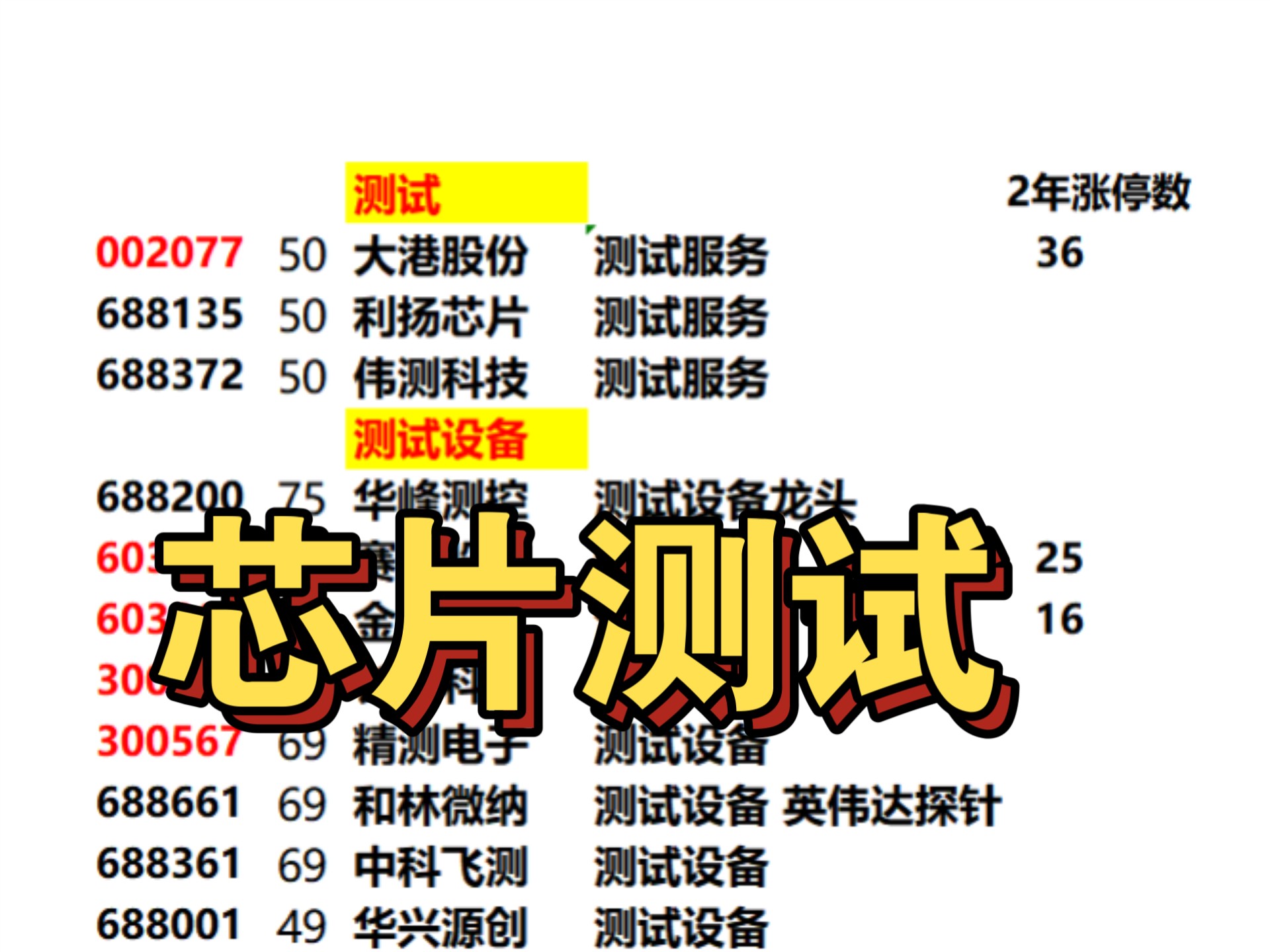Viewport: 1270px width, 952px height.
Task: Click the 和林微纳 name cell
Action: click(x=441, y=805)
